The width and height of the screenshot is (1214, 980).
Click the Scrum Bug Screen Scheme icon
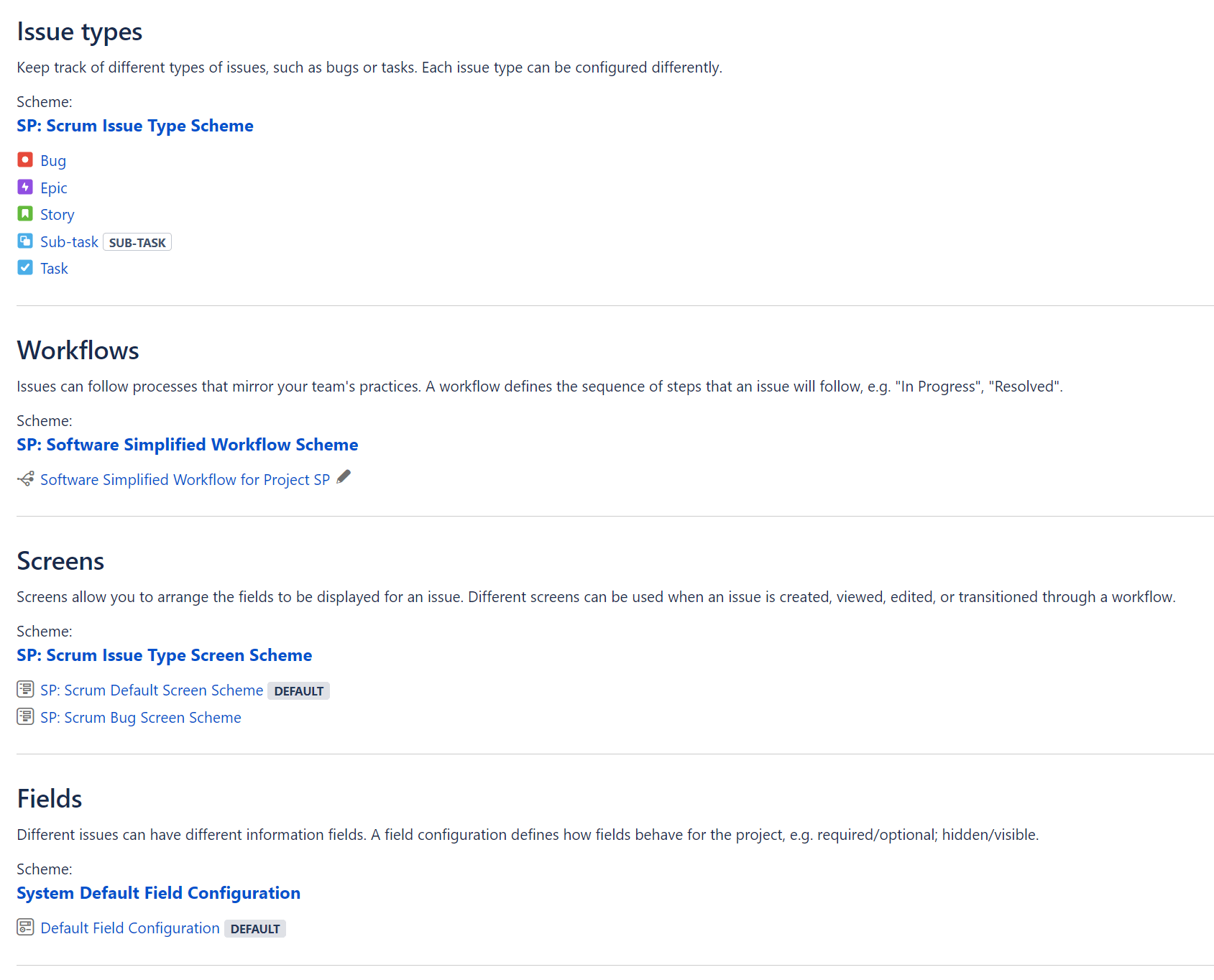(25, 716)
